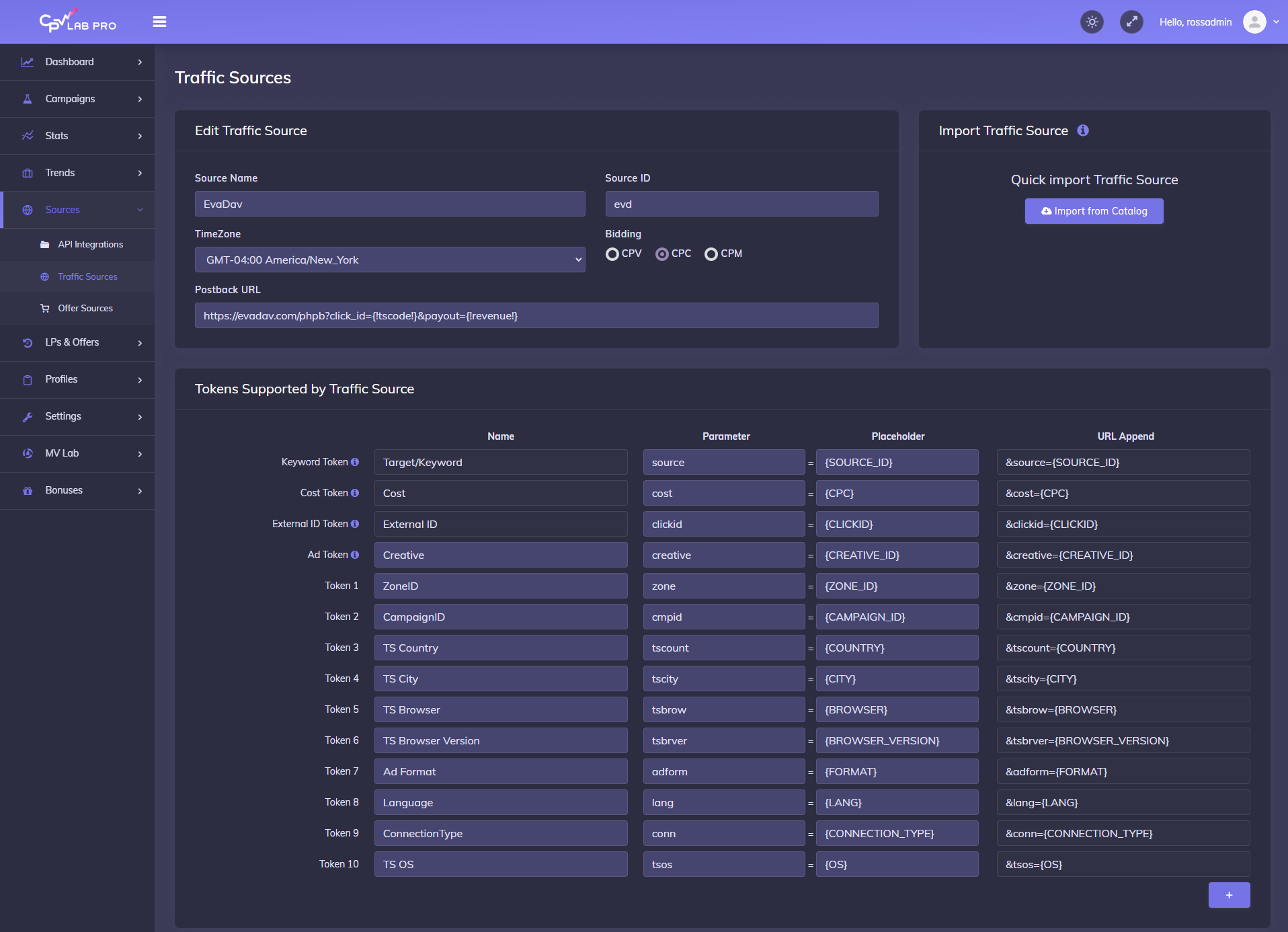Click the Keyword Token info icon
Image resolution: width=1288 pixels, height=932 pixels.
click(355, 462)
